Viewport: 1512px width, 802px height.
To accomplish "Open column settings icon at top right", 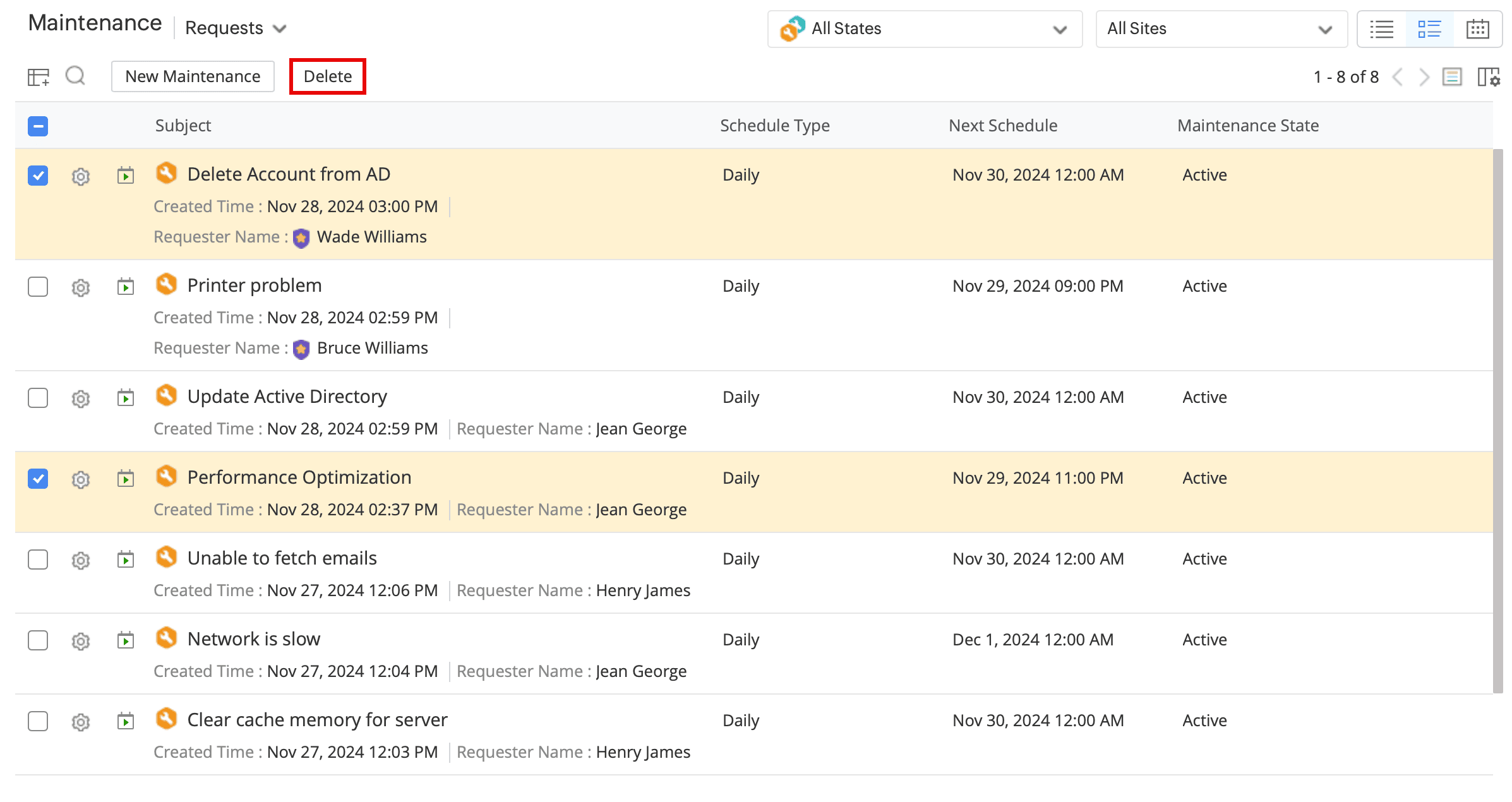I will (x=1488, y=77).
